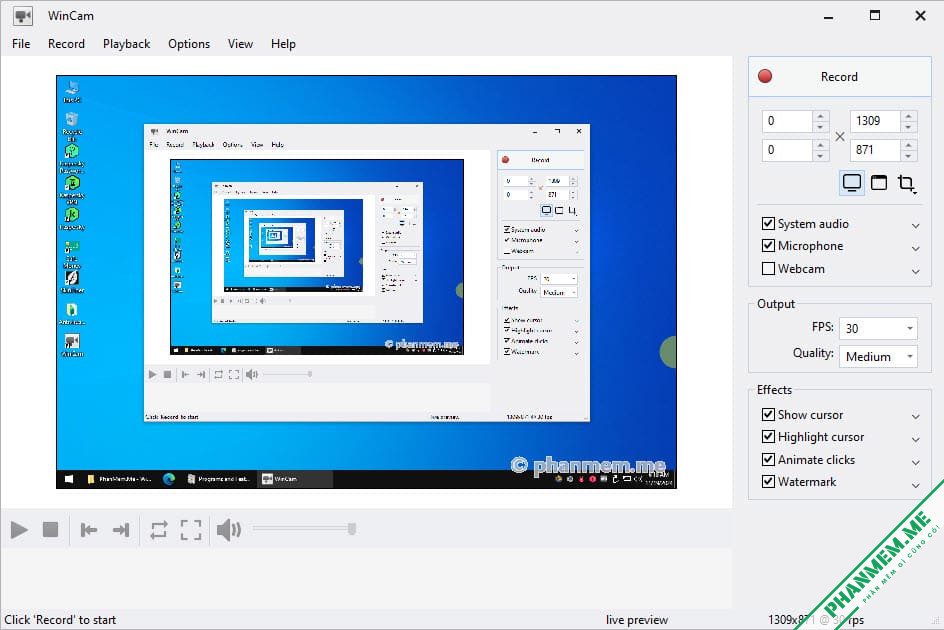Click Start button in previewed Windows taskbar
944x630 pixels.
pyautogui.click(x=69, y=479)
